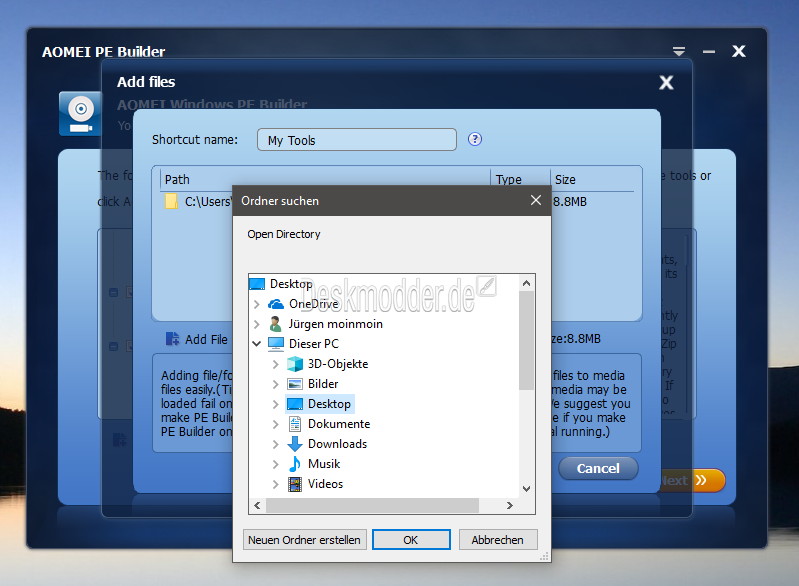
Task: Expand the Musik folder node
Action: (276, 464)
